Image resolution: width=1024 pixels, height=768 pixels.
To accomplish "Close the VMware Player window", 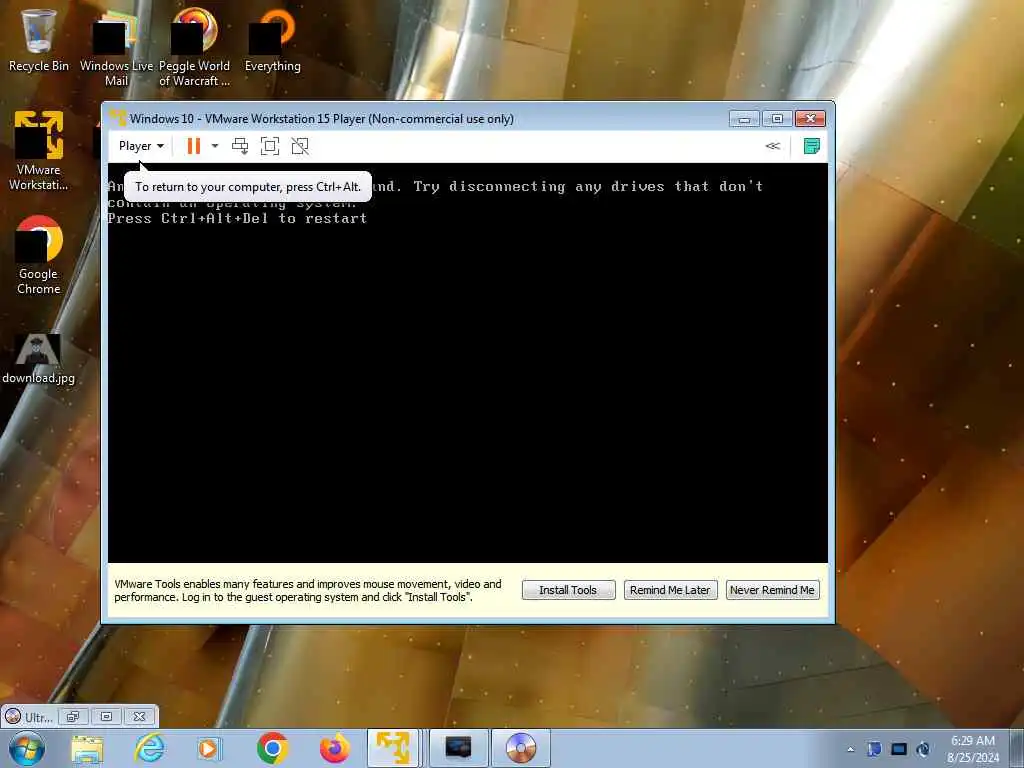I will coord(810,118).
